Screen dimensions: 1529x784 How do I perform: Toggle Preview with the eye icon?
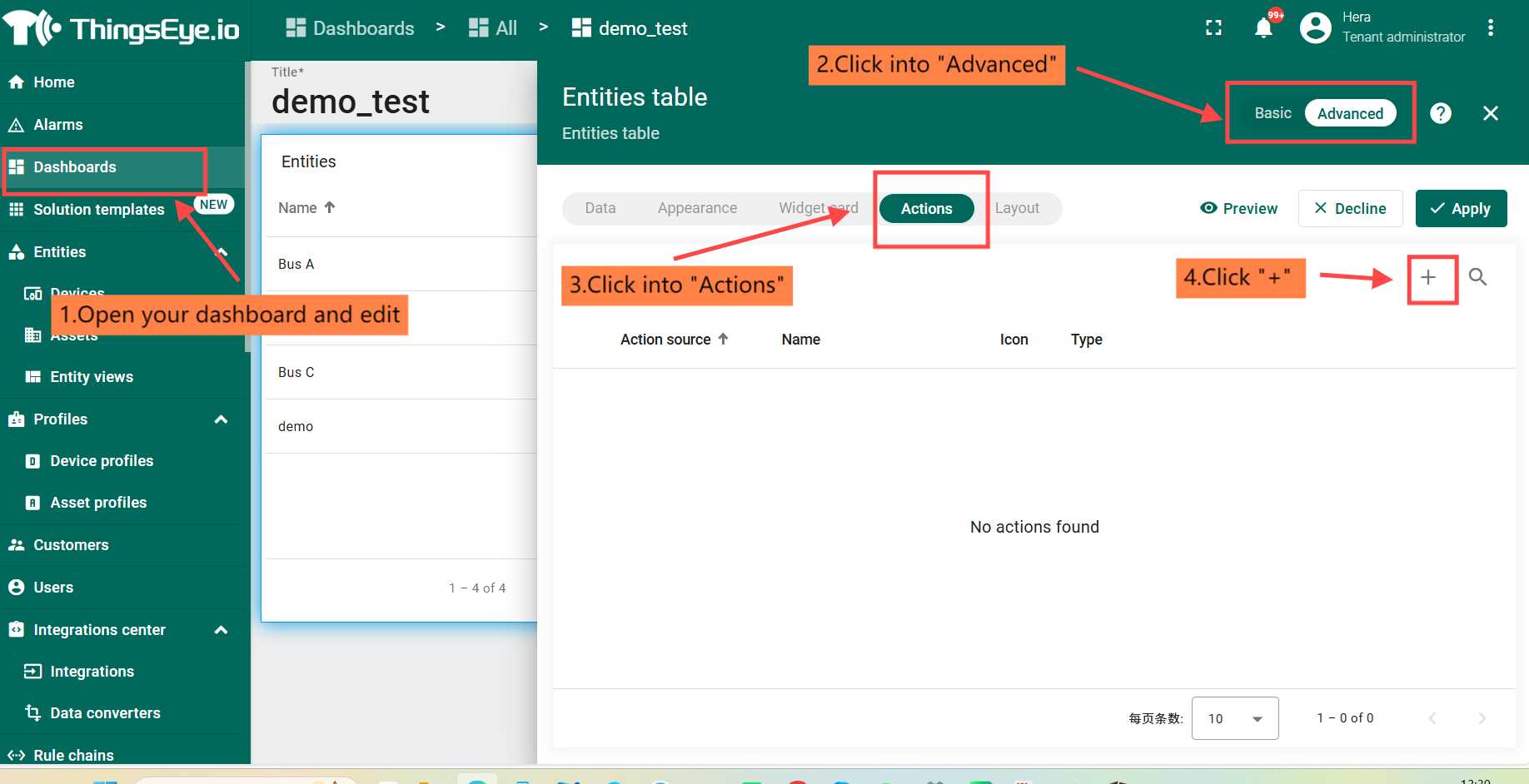click(x=1238, y=208)
